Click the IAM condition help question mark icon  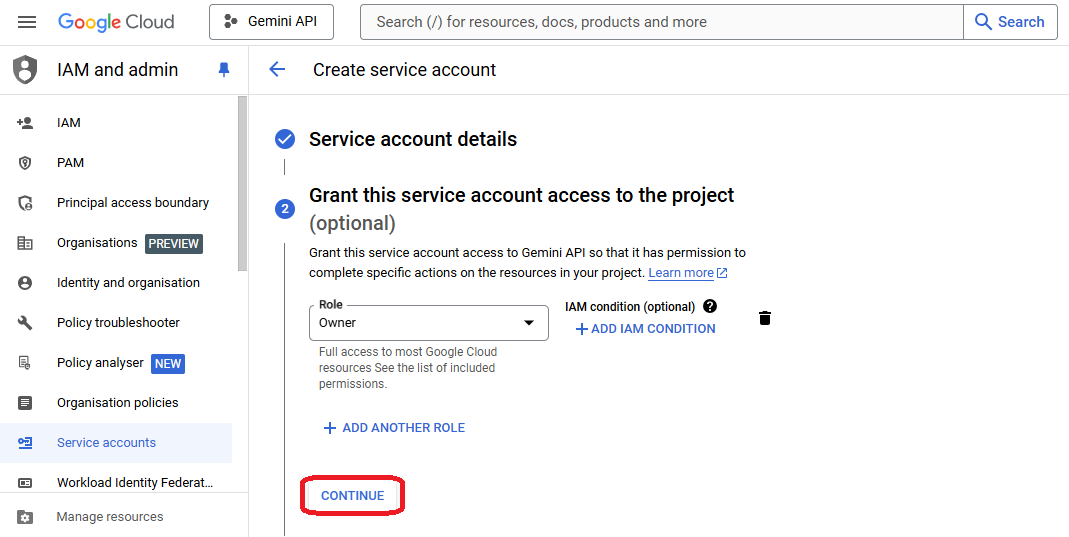tap(710, 306)
